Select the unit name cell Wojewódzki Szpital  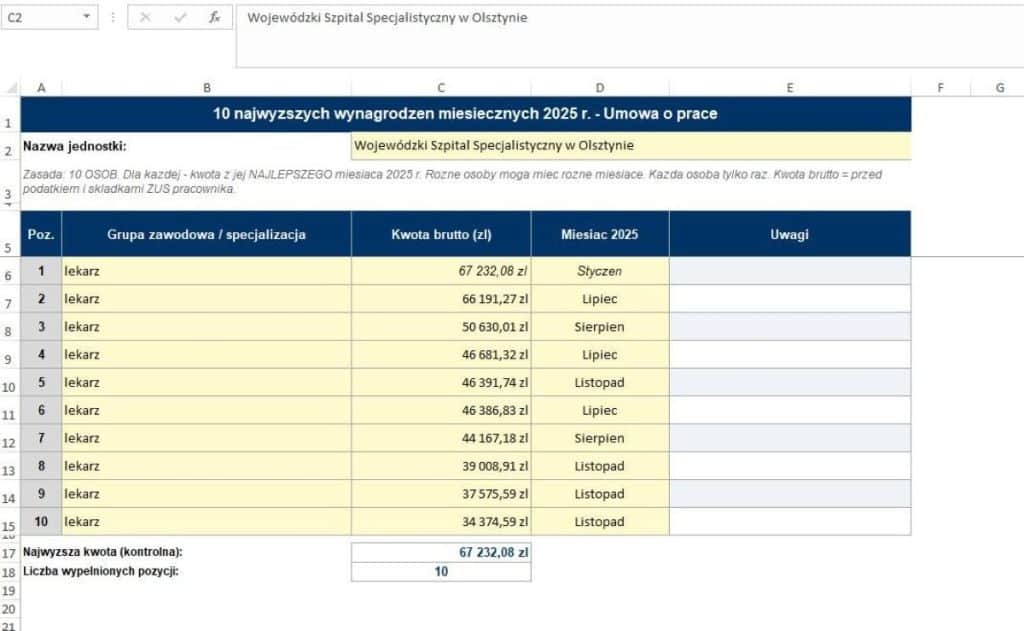coord(631,146)
